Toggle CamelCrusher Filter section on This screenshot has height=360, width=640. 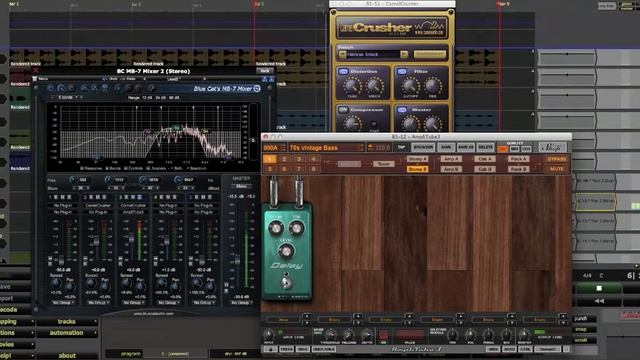pos(402,71)
